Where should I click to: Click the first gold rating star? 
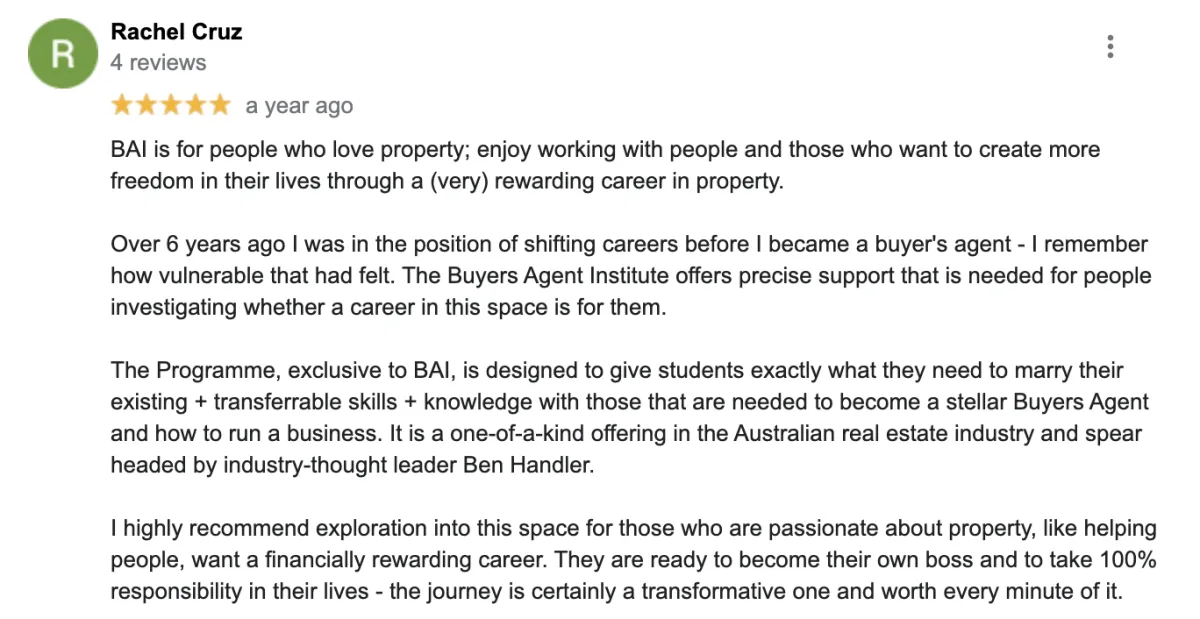(122, 104)
